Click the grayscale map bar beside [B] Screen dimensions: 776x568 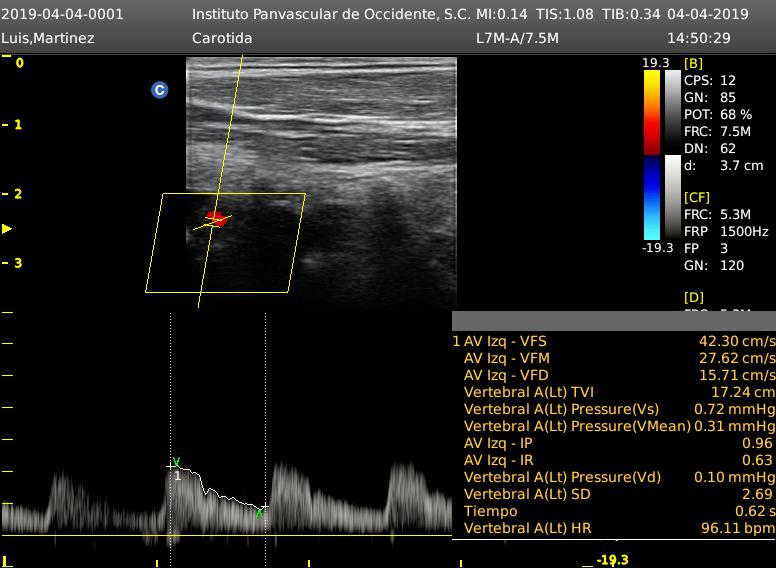(x=673, y=113)
